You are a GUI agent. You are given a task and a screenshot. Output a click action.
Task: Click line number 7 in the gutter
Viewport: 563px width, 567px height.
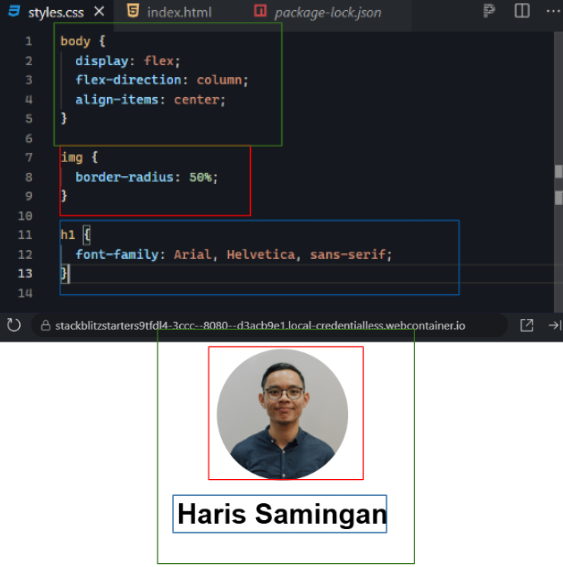tap(29, 158)
